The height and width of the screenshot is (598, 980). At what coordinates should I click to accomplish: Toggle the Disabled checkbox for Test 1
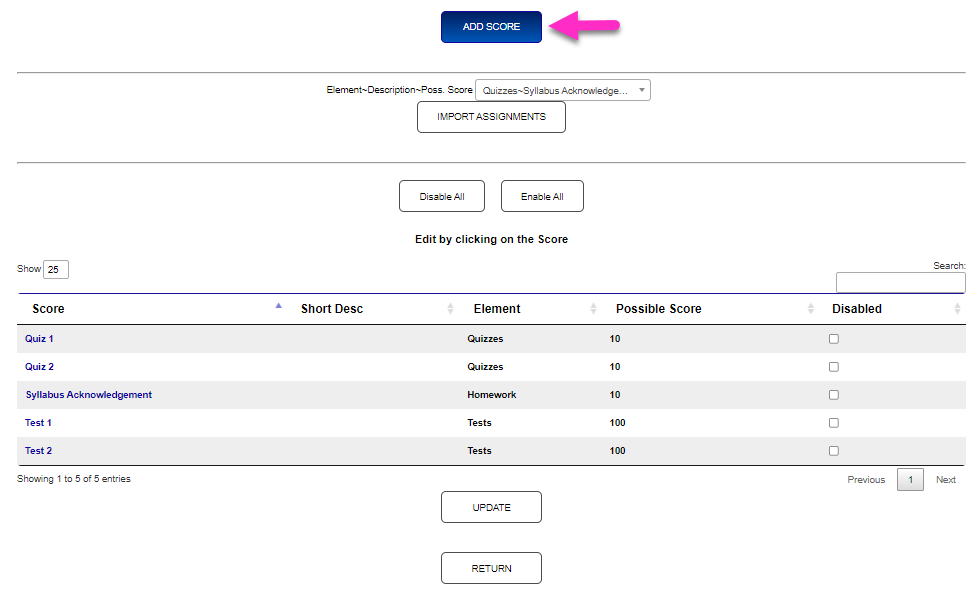click(833, 422)
